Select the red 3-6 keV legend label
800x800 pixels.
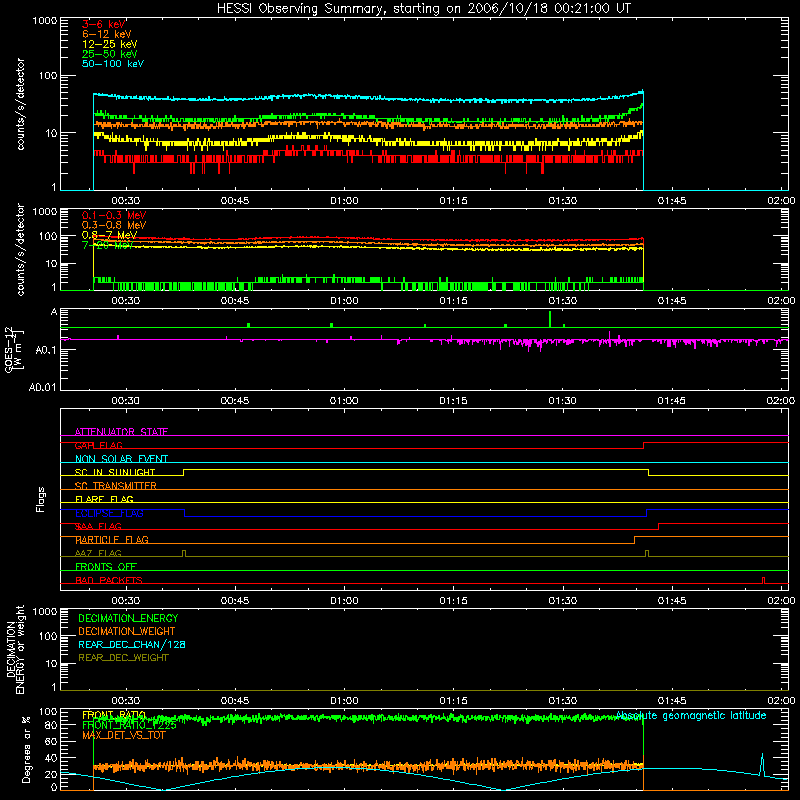click(x=103, y=24)
